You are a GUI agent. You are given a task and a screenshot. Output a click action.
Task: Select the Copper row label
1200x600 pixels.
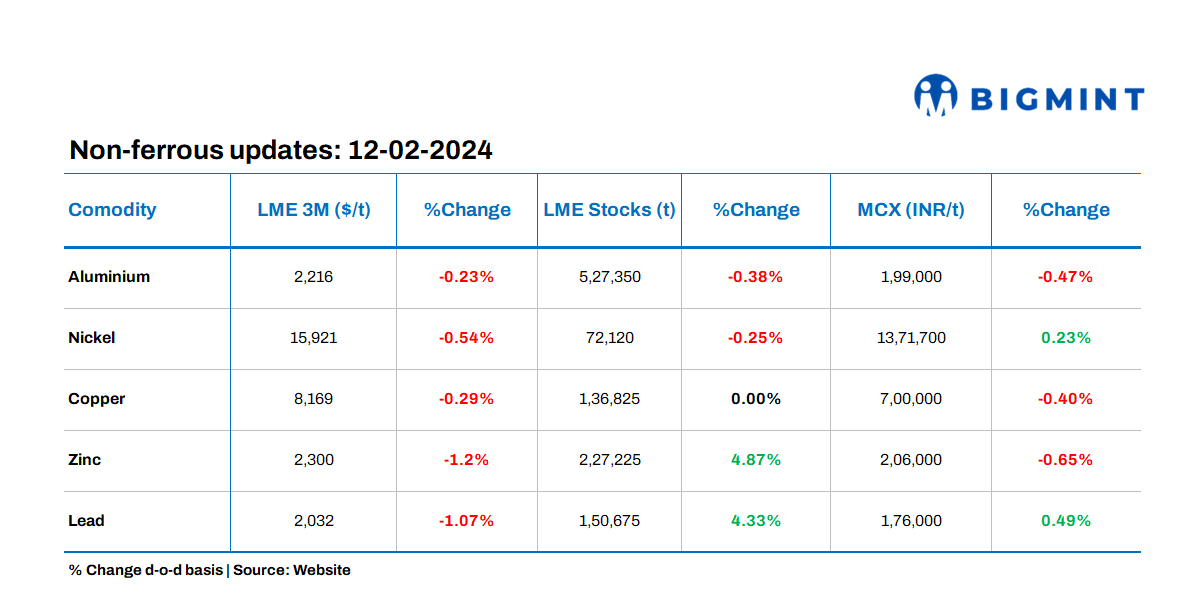click(97, 399)
